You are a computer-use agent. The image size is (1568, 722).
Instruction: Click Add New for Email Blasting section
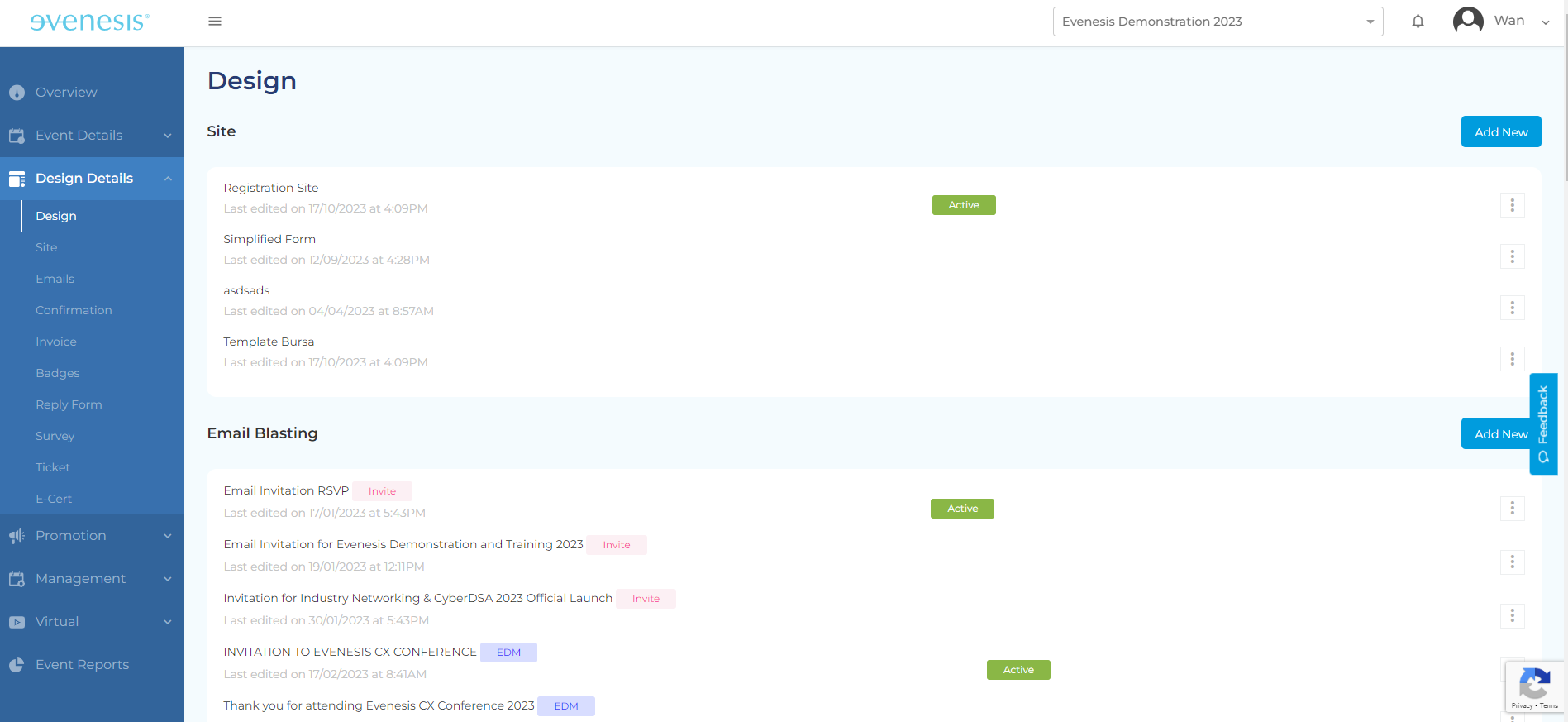[x=1496, y=433]
